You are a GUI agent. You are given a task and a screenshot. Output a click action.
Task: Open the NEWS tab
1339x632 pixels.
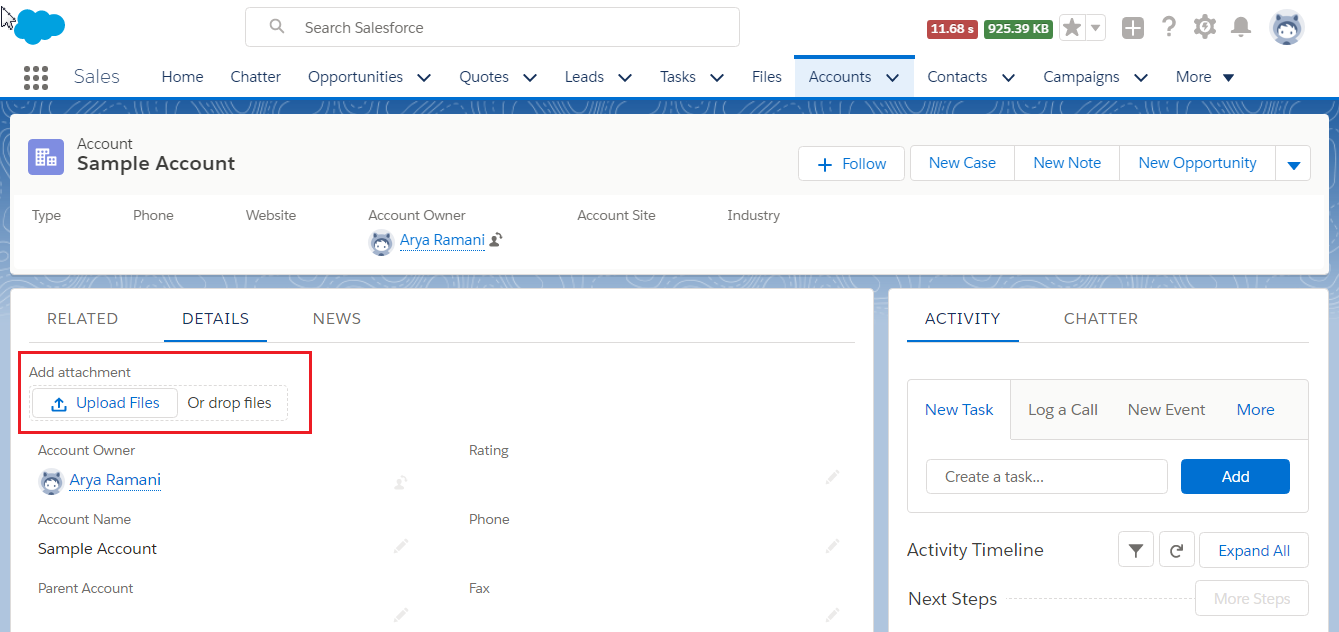[x=336, y=318]
